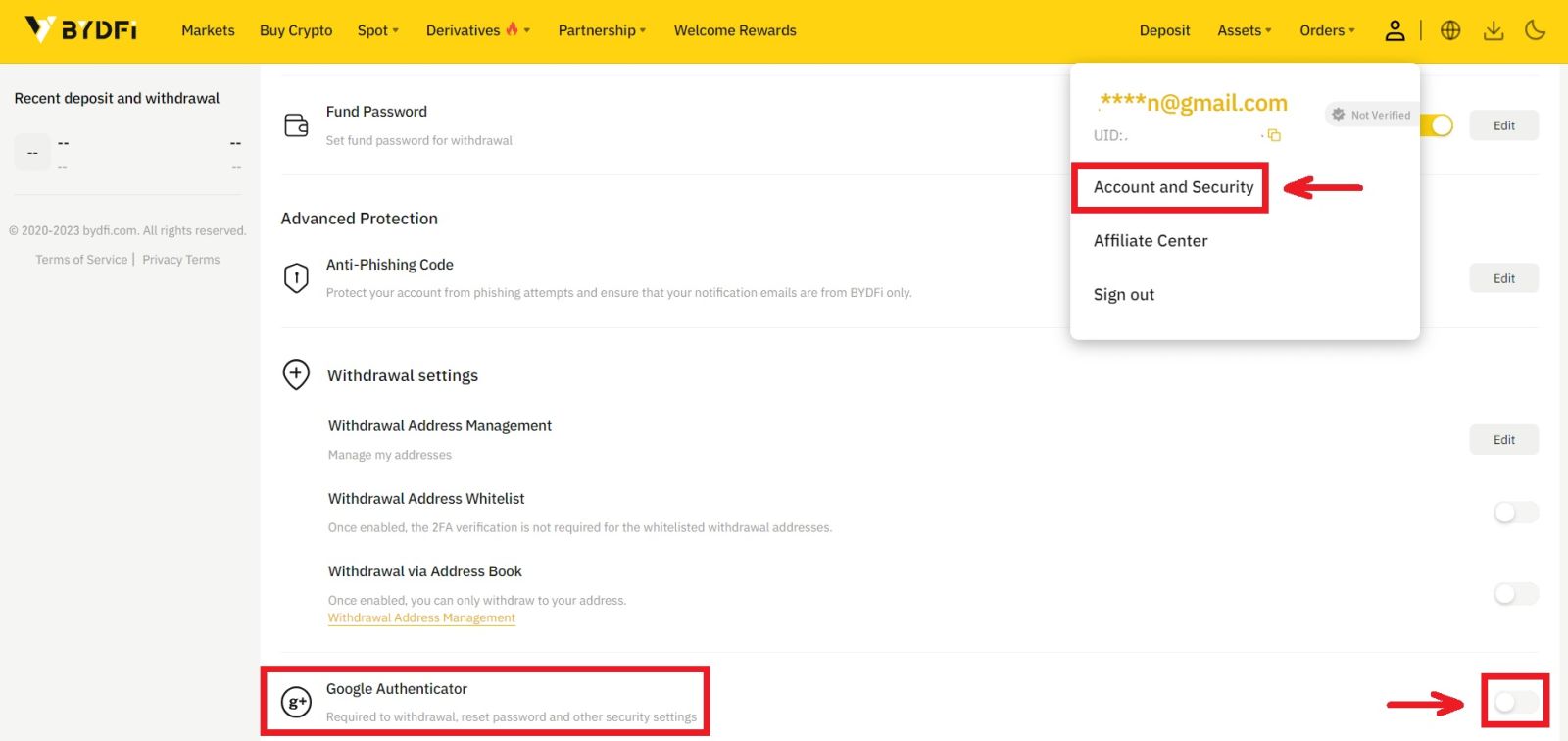The image size is (1568, 741).
Task: Click Edit for Anti-Phishing Code
Action: 1503,278
